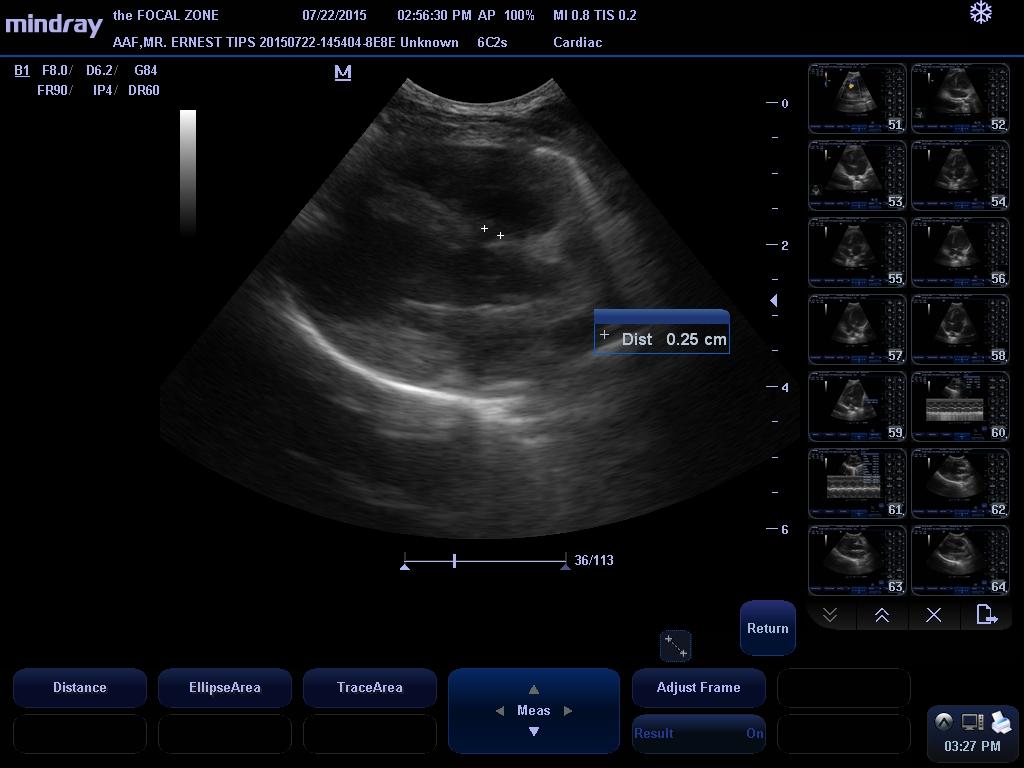Select the B1 image mode indicator
Screen dimensions: 1024x768
coord(22,70)
